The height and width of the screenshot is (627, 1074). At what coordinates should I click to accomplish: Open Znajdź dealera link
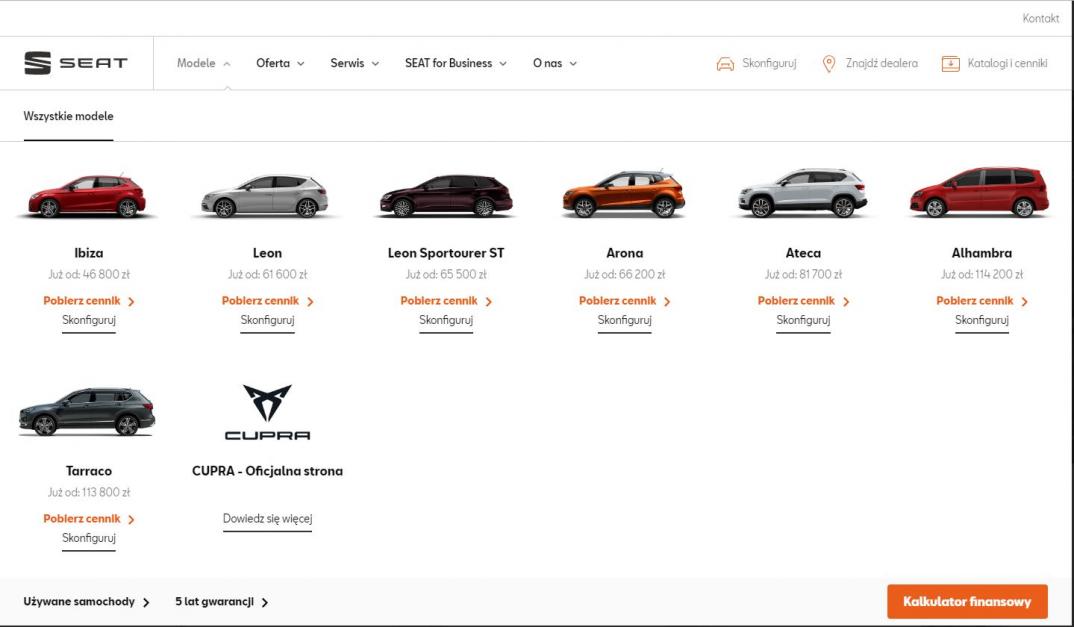(882, 63)
